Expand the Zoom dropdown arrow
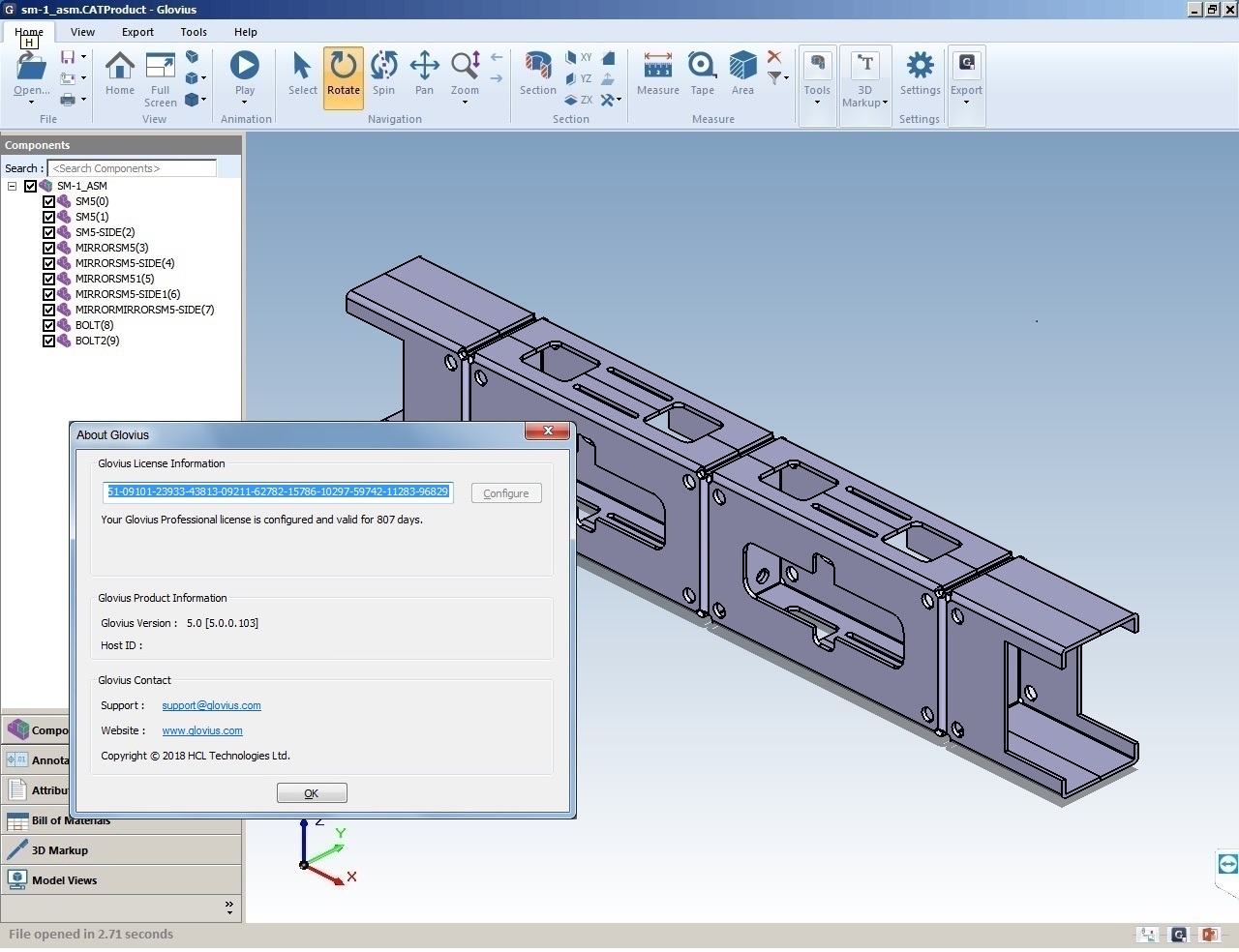The image size is (1239, 952). click(465, 103)
